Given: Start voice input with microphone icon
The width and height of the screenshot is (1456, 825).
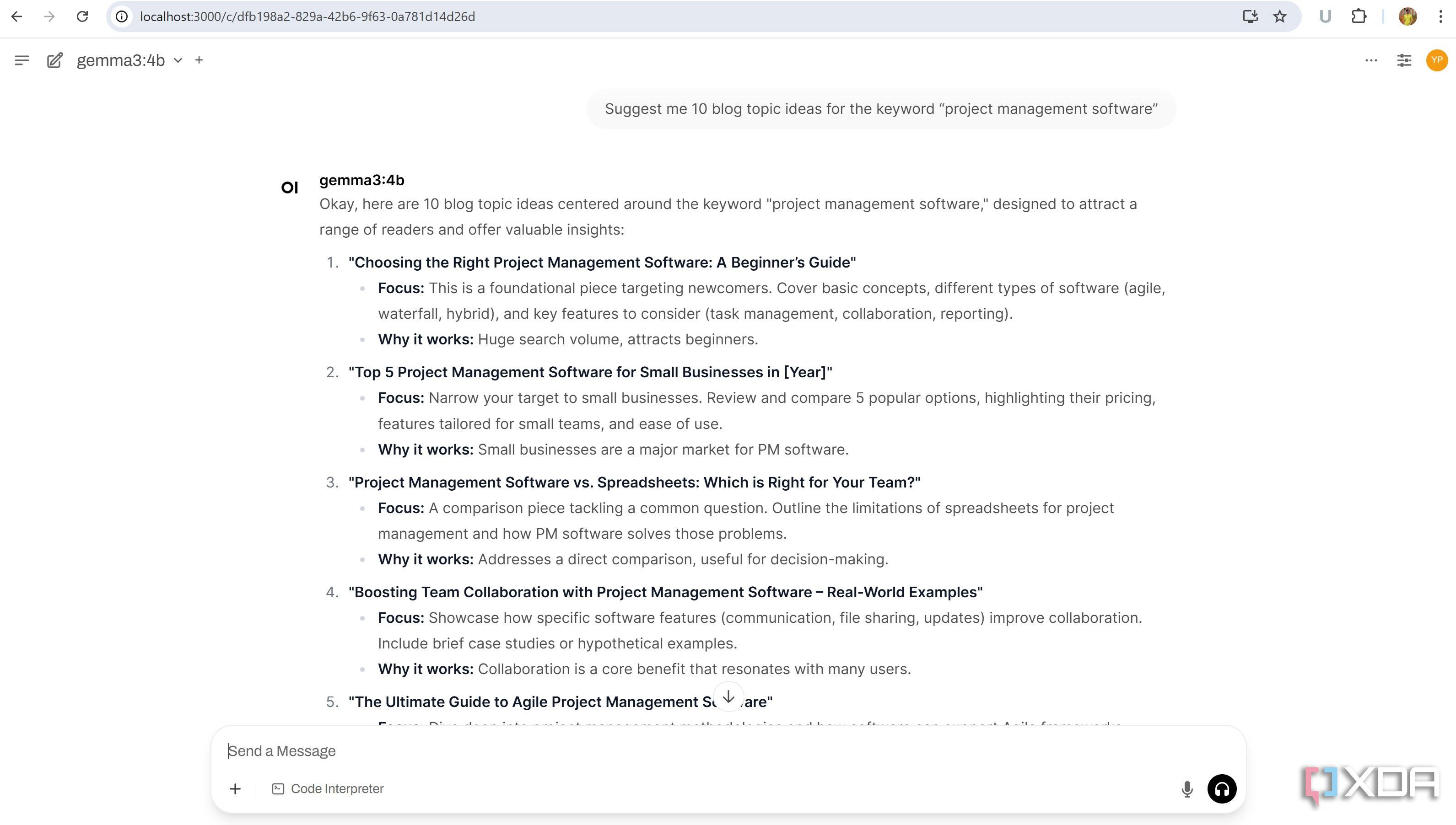Looking at the screenshot, I should point(1187,789).
